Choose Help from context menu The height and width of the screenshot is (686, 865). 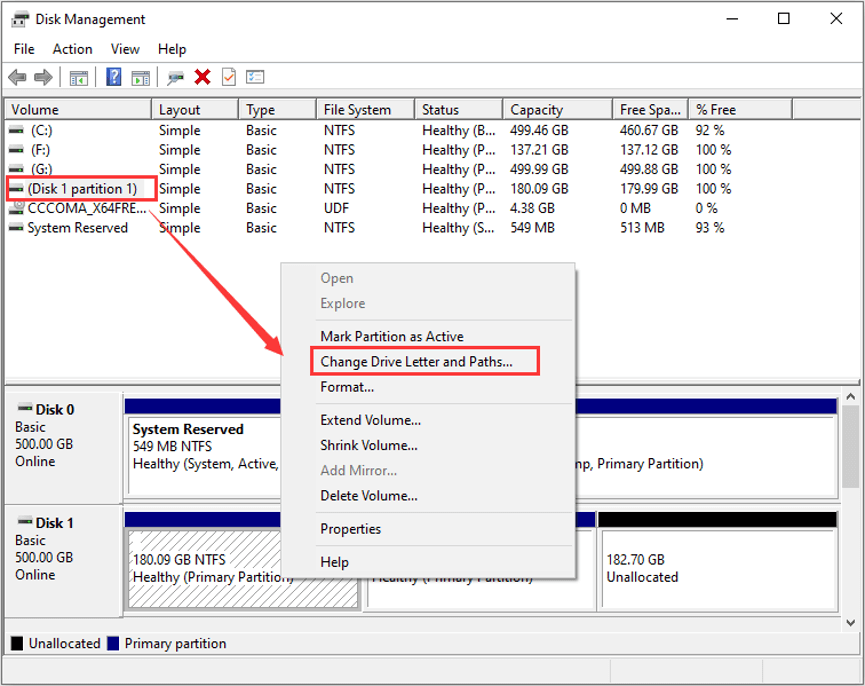428,562
